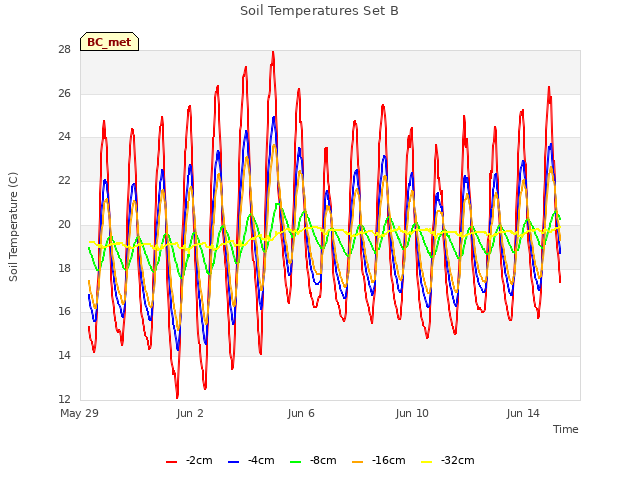The height and width of the screenshot is (480, 640).
Task: Click the 26 y-axis tick label
Action: (x=64, y=93)
